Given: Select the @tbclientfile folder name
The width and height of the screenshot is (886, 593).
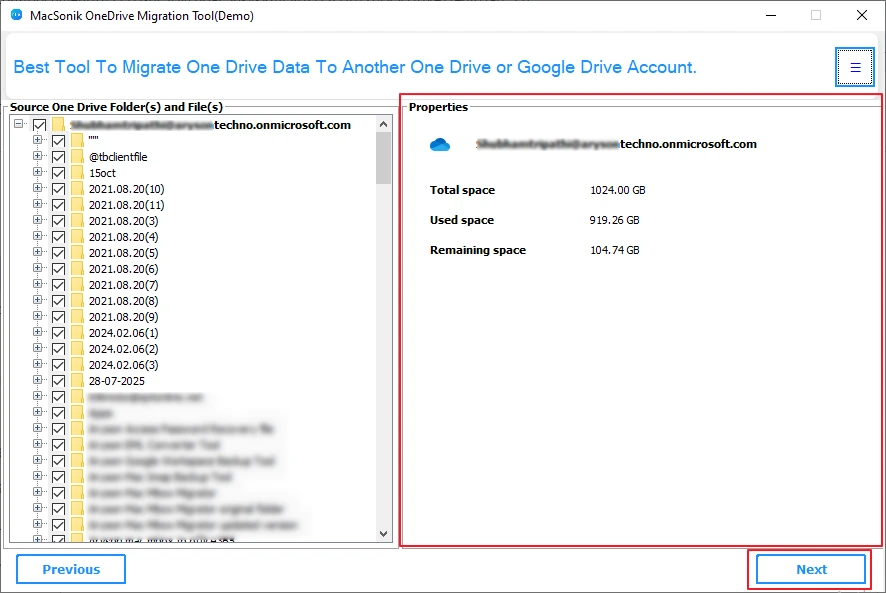Looking at the screenshot, I should coord(118,157).
